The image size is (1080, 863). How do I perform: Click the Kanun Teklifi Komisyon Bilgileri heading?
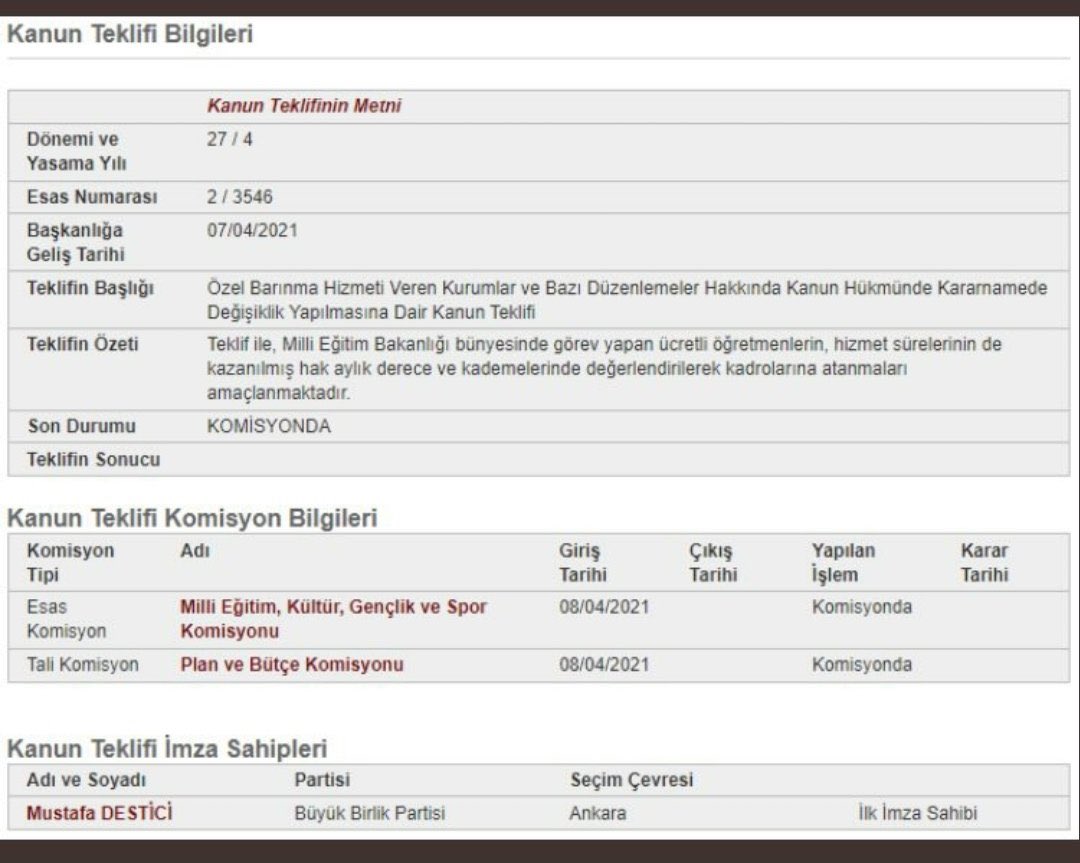pyautogui.click(x=192, y=518)
